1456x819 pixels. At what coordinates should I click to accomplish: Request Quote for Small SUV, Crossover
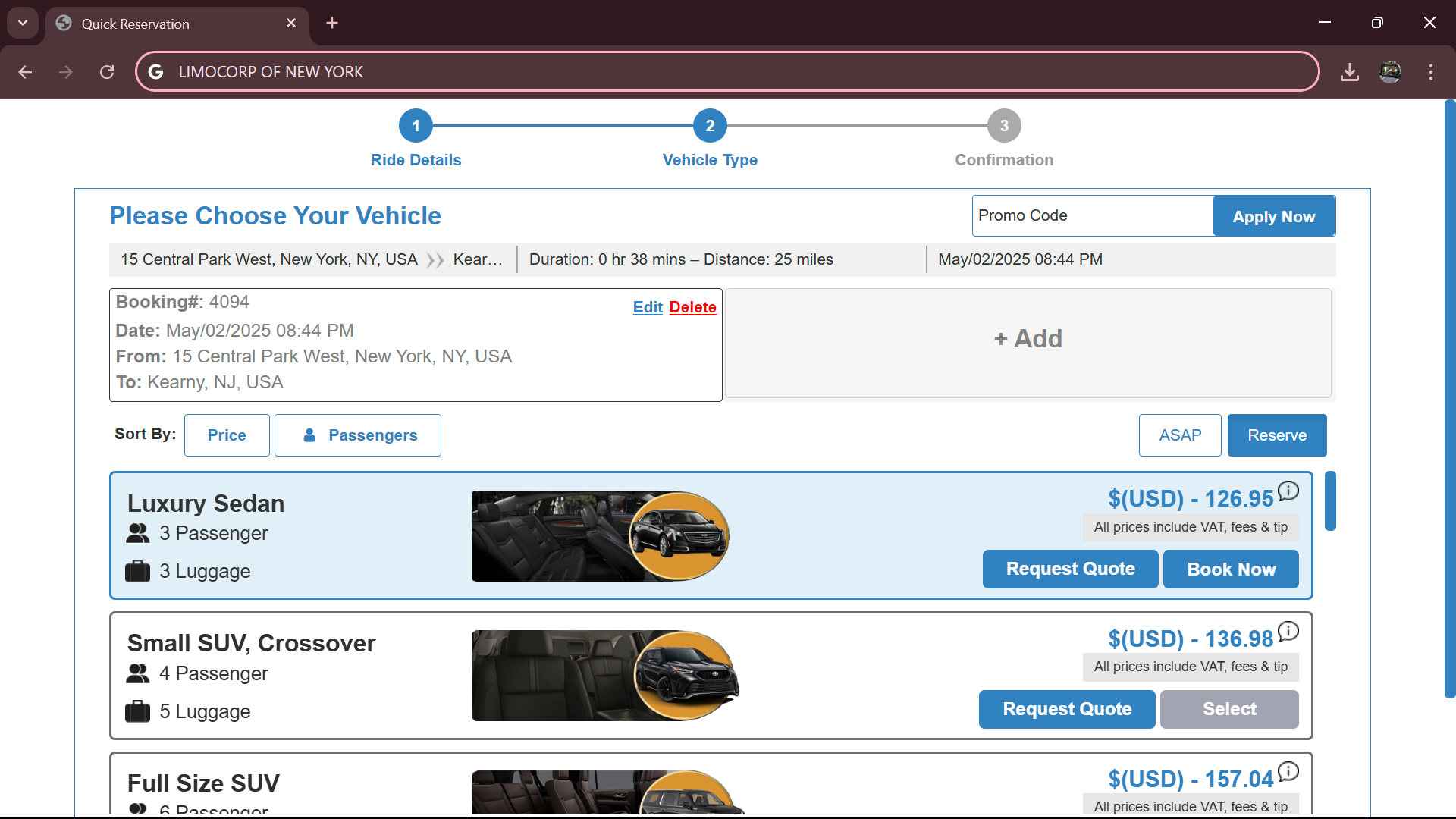pos(1067,709)
